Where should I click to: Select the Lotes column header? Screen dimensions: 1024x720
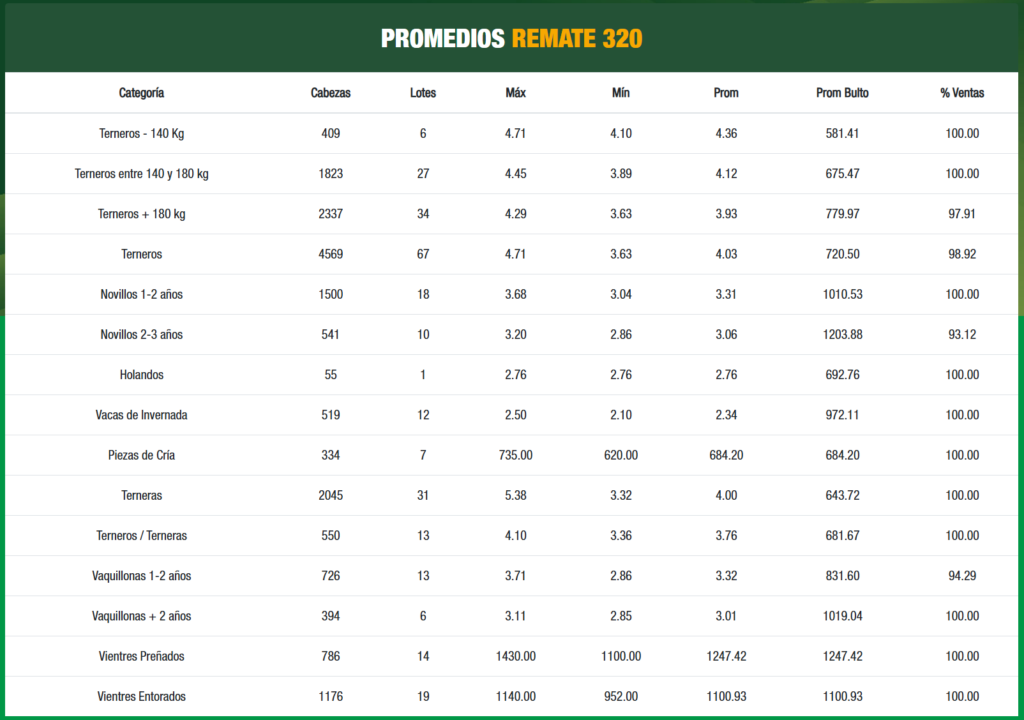tap(423, 93)
